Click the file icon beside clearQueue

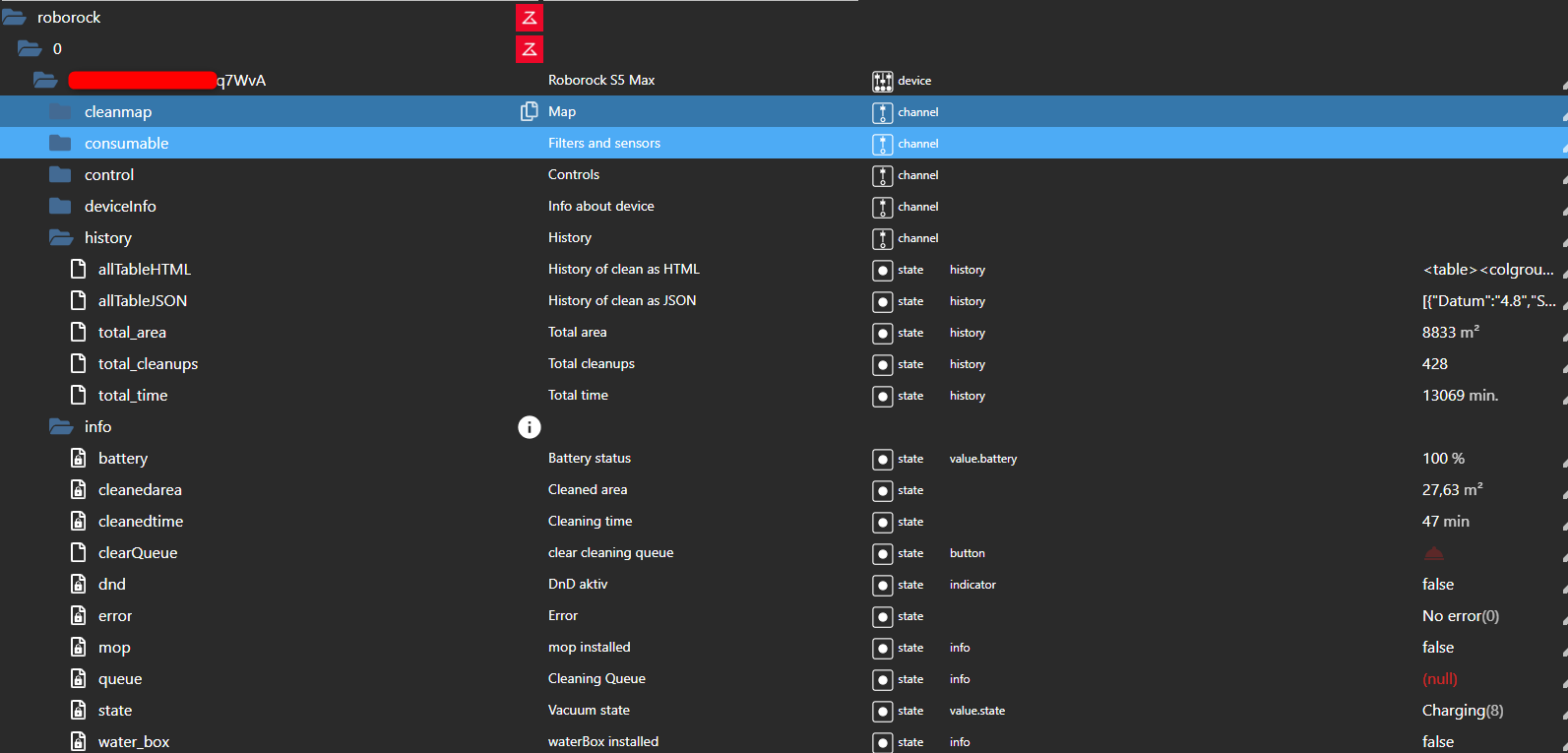coord(79,552)
